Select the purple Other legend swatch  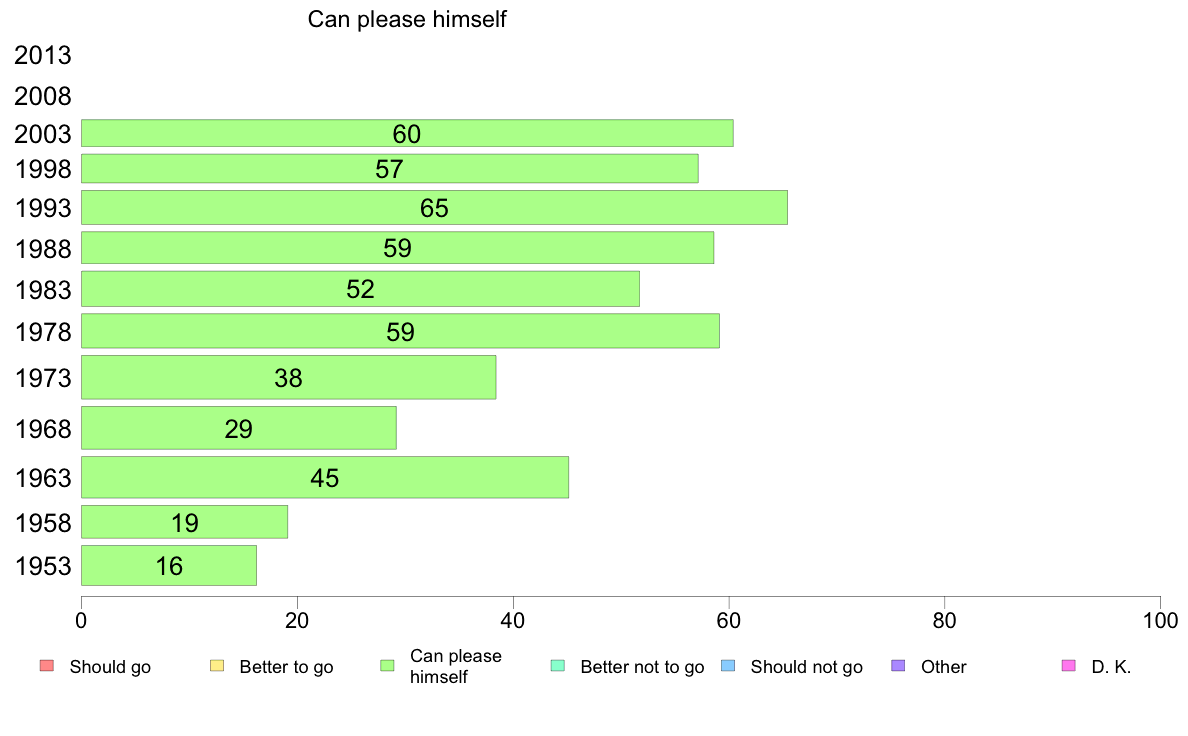click(x=898, y=666)
